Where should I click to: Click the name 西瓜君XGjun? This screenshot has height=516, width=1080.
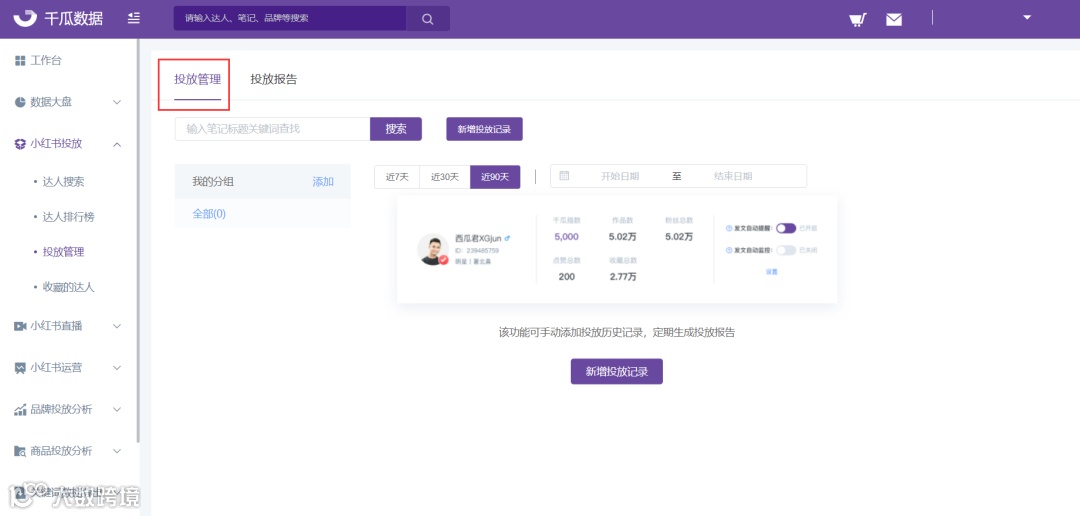click(x=478, y=238)
